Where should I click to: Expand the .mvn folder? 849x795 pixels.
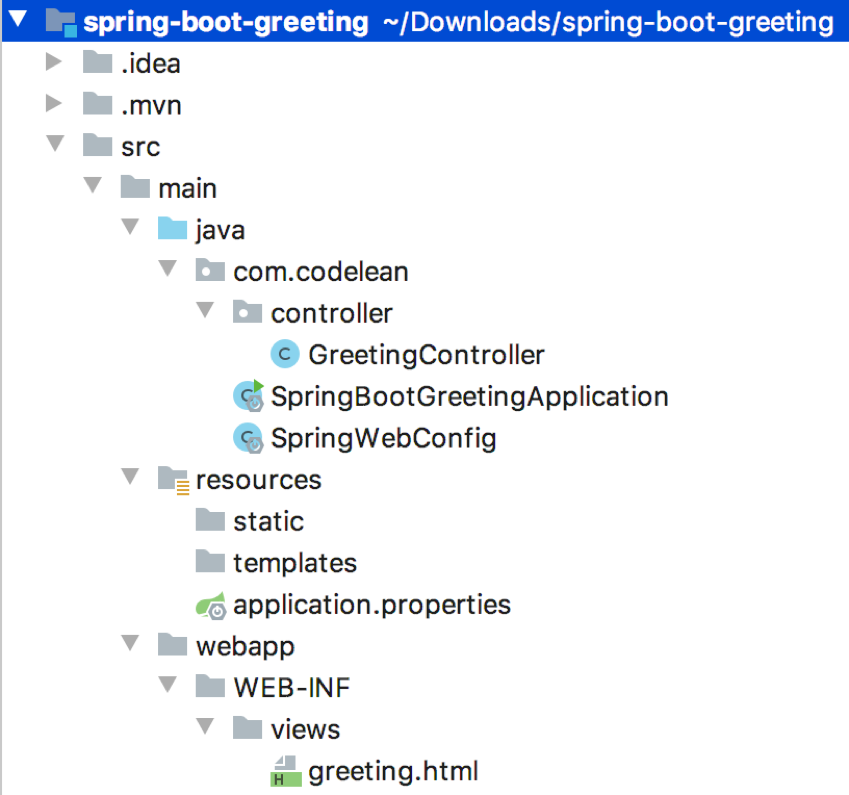click(x=55, y=104)
